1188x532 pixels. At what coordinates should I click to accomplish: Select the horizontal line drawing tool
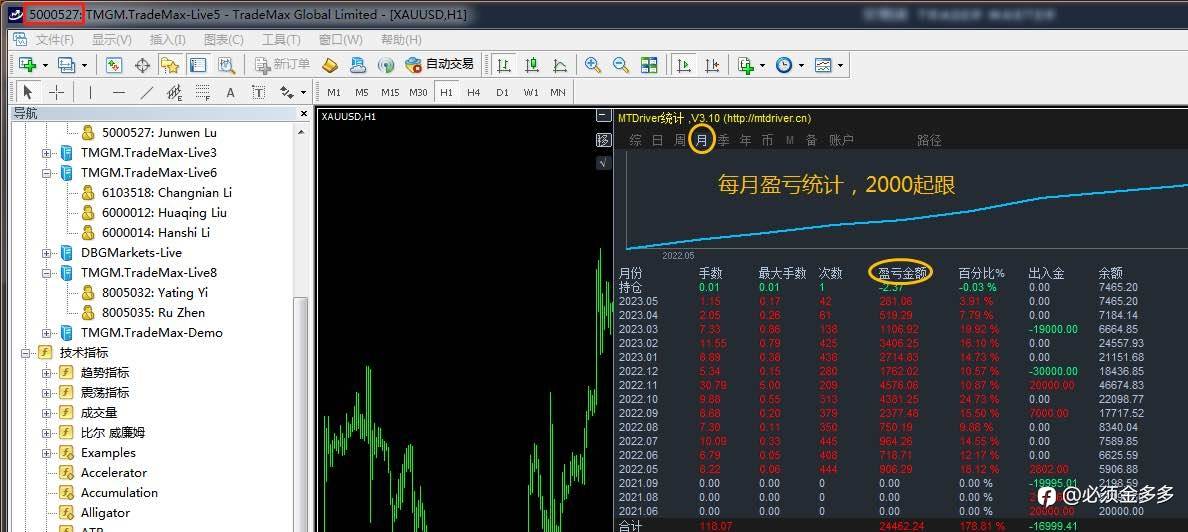pos(119,92)
